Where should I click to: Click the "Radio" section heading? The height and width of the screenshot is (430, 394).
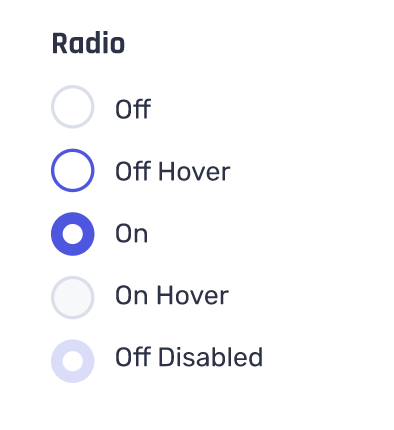88,43
